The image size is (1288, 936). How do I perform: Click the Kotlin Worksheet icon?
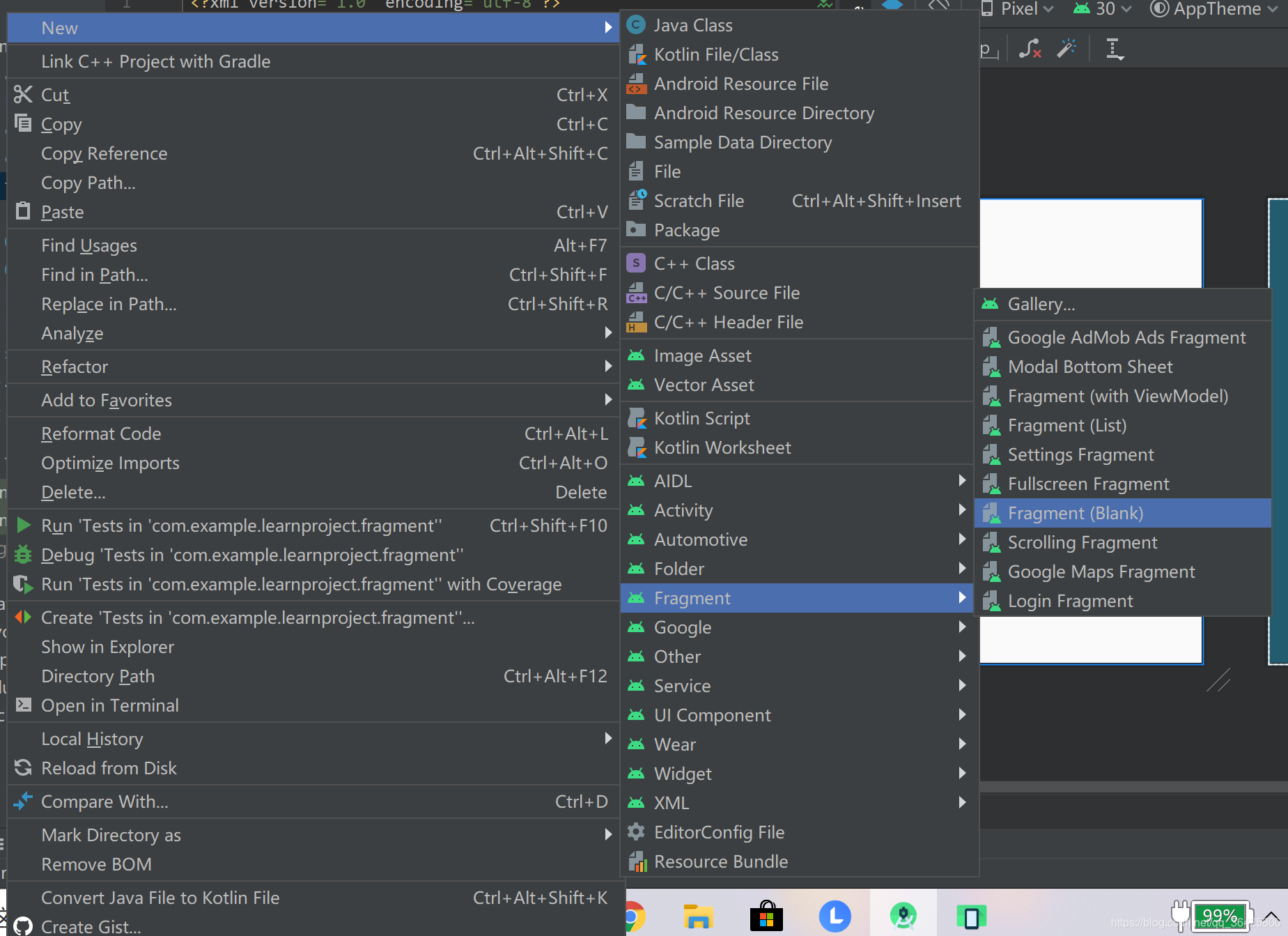tap(636, 447)
